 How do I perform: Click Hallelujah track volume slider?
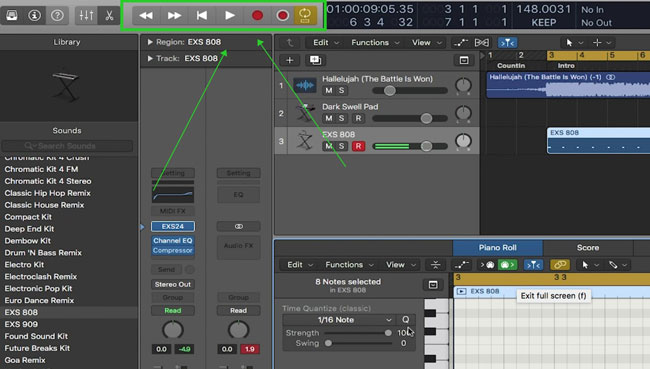coord(410,90)
